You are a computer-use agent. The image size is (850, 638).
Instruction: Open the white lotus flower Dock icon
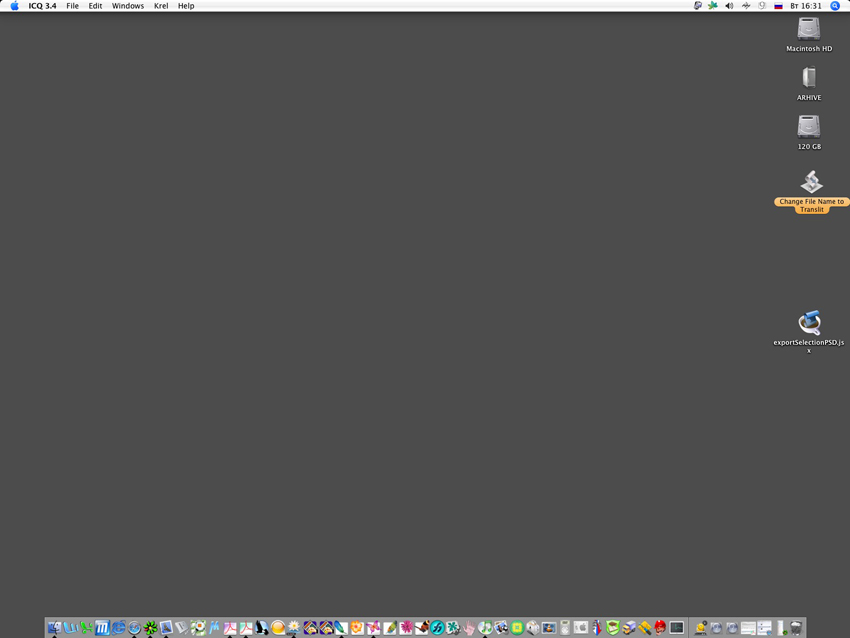(294, 628)
